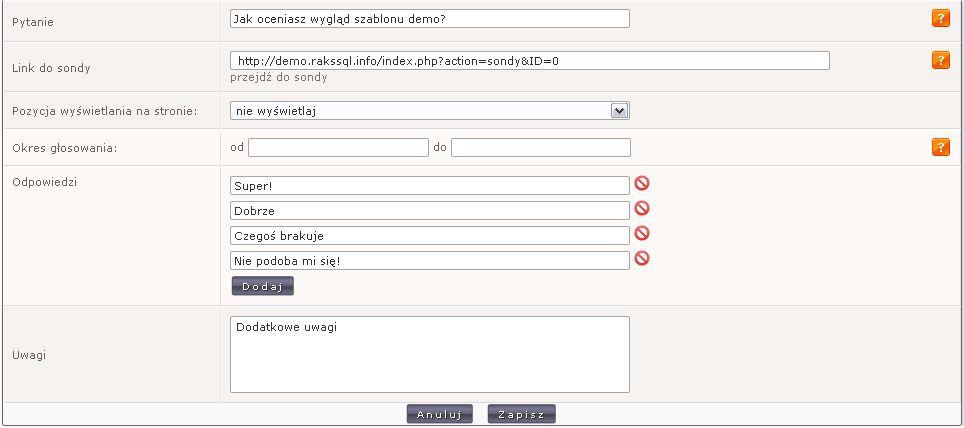Remove the 'Czegoś brakuje' answer
The height and width of the screenshot is (428, 964).
[x=642, y=233]
